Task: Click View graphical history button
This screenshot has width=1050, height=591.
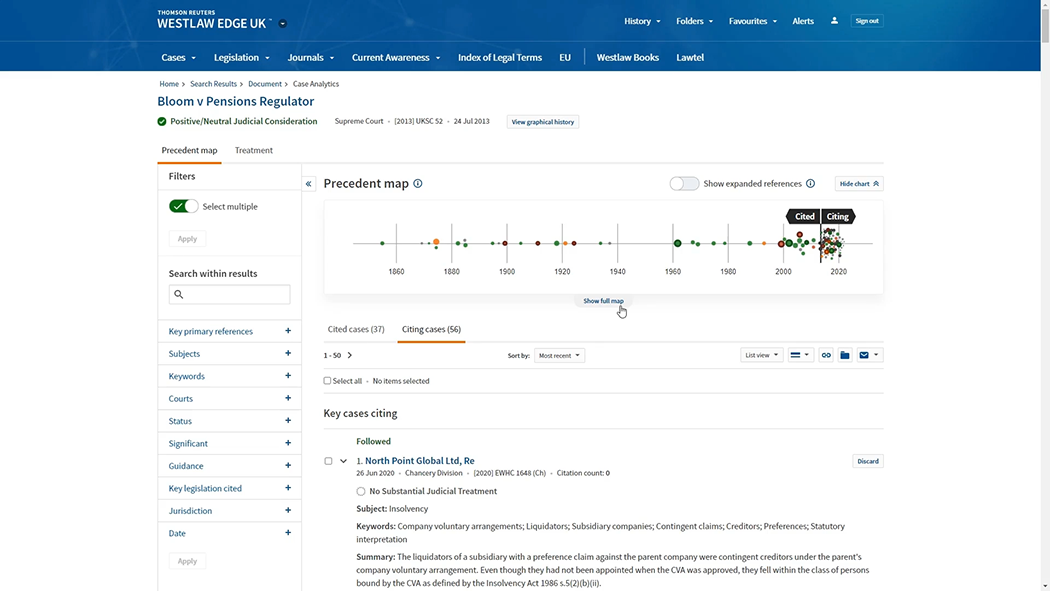Action: click(543, 122)
